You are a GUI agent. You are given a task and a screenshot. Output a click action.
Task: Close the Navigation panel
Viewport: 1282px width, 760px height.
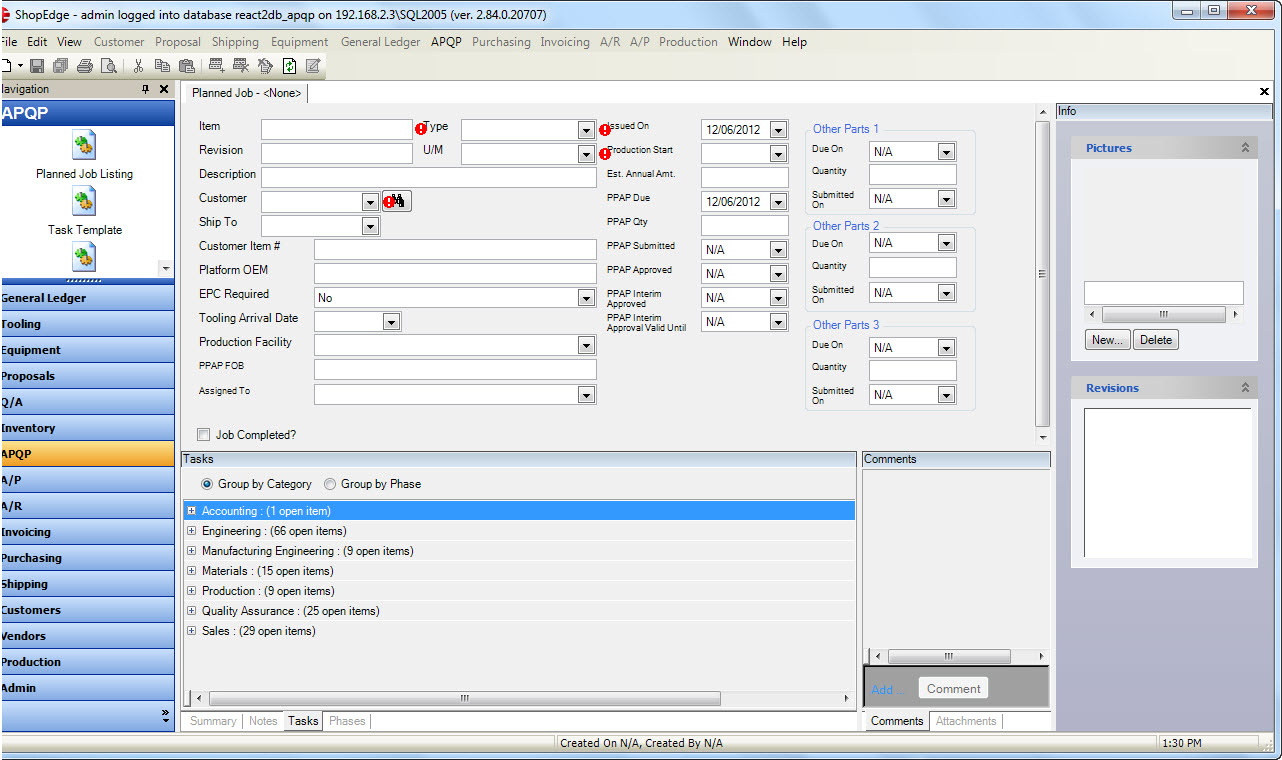pyautogui.click(x=164, y=89)
